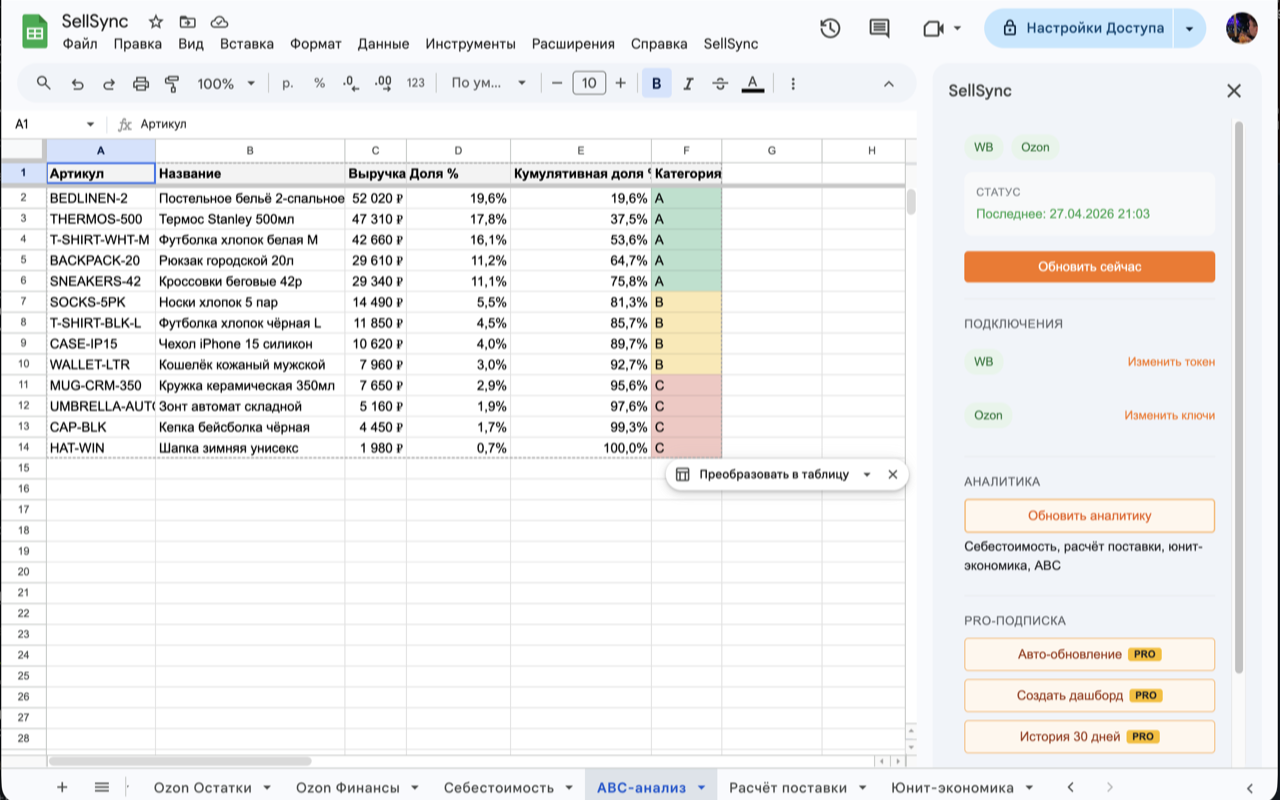Undo the last action
Viewport: 1280px width, 800px height.
(x=77, y=84)
